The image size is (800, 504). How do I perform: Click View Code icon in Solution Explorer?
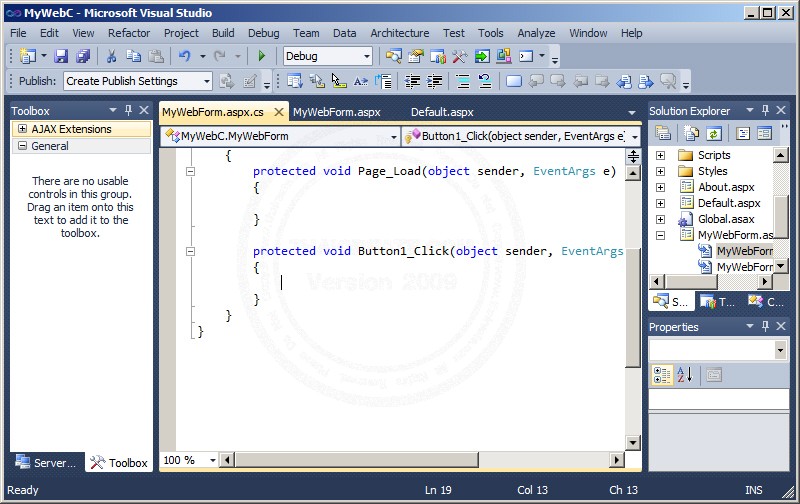click(x=743, y=134)
